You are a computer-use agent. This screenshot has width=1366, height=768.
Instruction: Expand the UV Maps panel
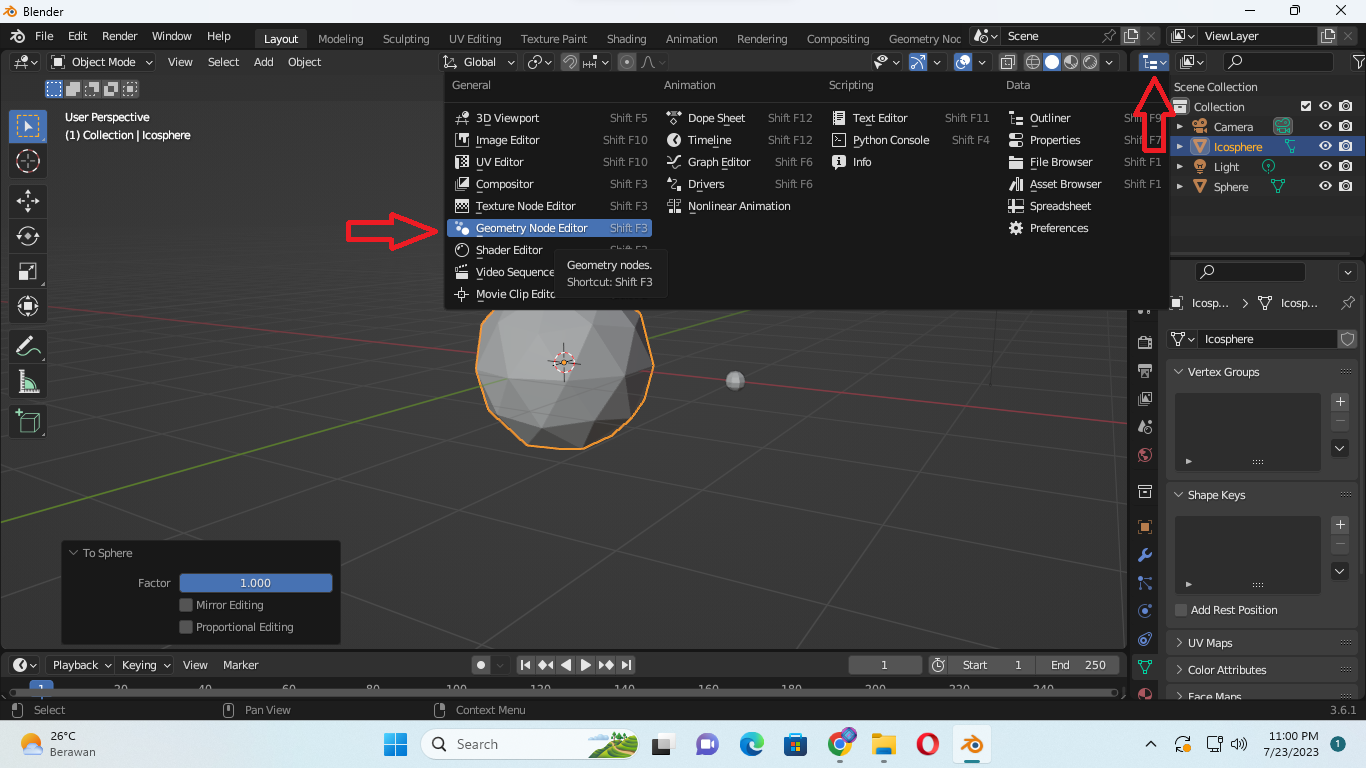(1178, 643)
